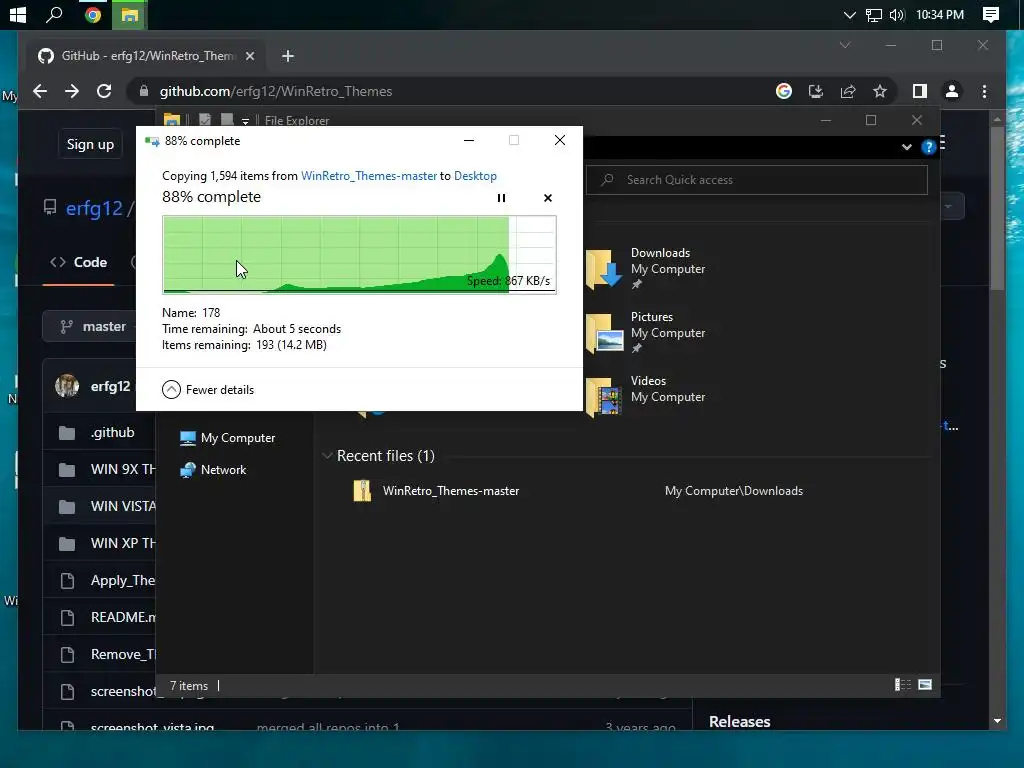
Task: Switch to File Explorer in the taskbar
Action: tap(129, 14)
